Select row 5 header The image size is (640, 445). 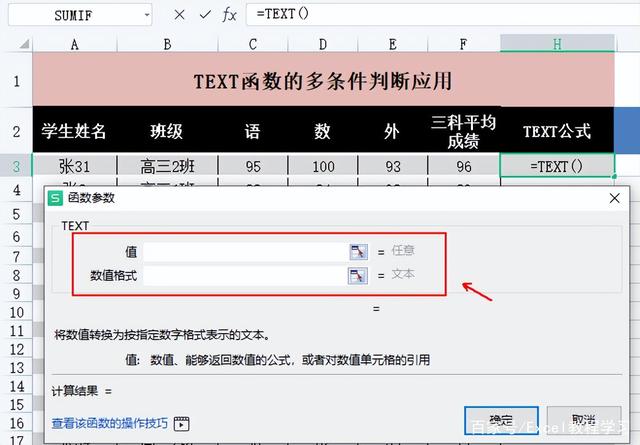click(16, 214)
